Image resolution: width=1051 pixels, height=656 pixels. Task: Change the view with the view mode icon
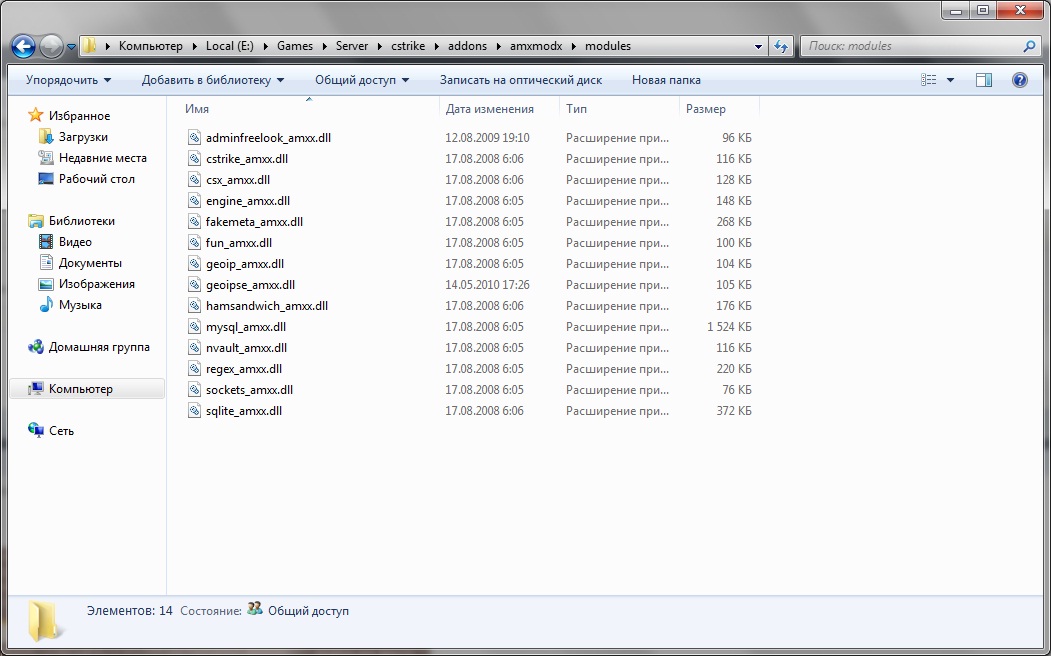tap(929, 80)
